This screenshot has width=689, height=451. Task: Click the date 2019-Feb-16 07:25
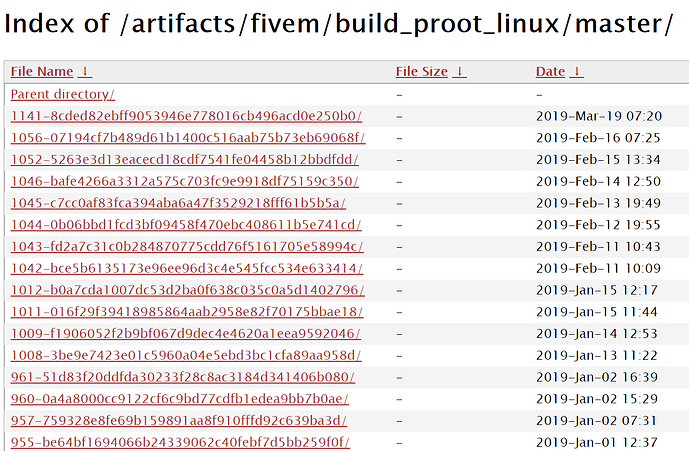pos(598,138)
